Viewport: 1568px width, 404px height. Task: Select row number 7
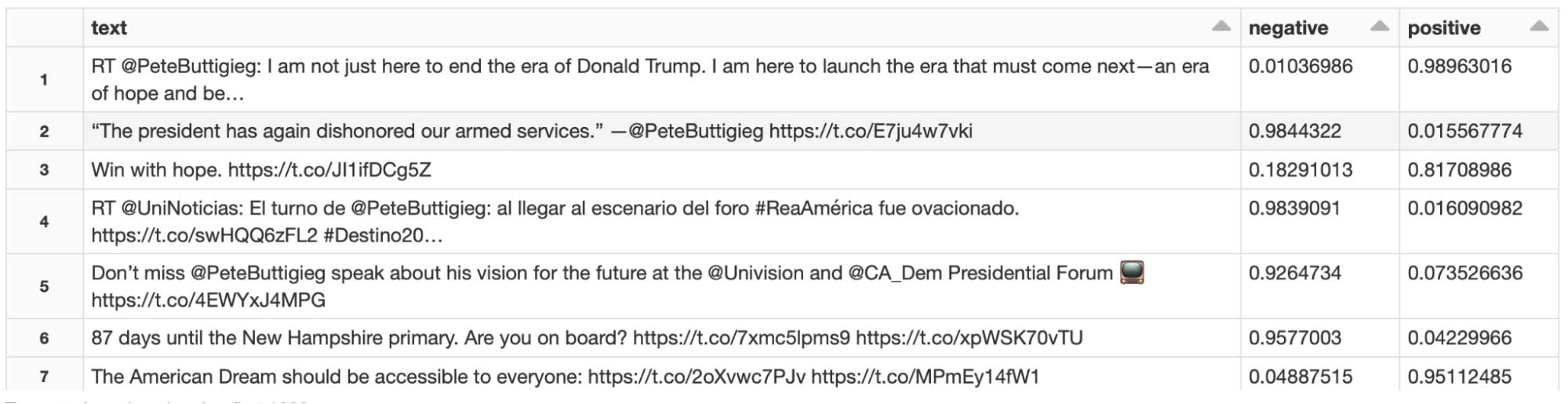[x=44, y=377]
